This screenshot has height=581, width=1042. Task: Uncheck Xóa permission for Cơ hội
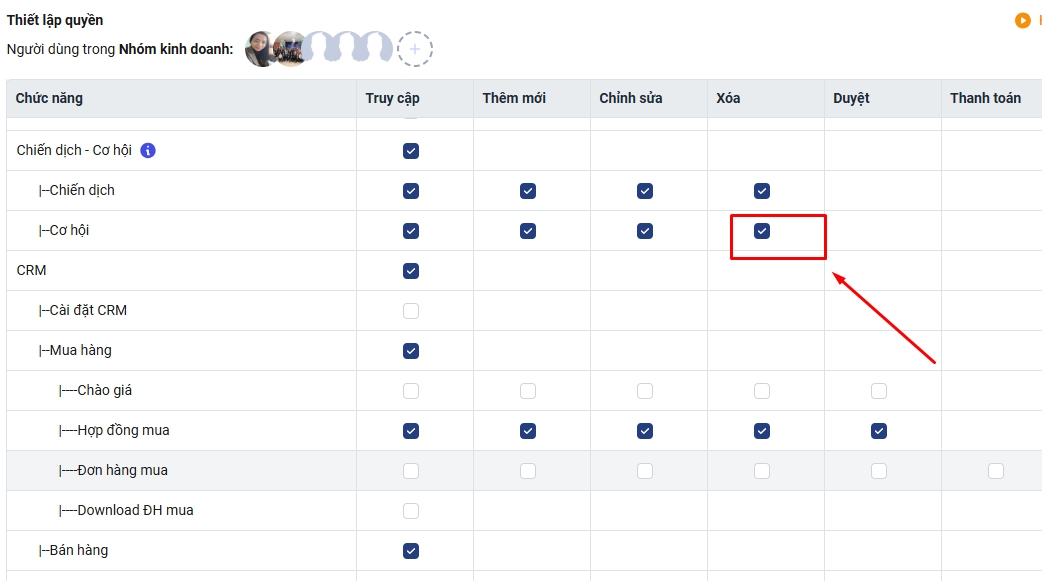[x=762, y=231]
